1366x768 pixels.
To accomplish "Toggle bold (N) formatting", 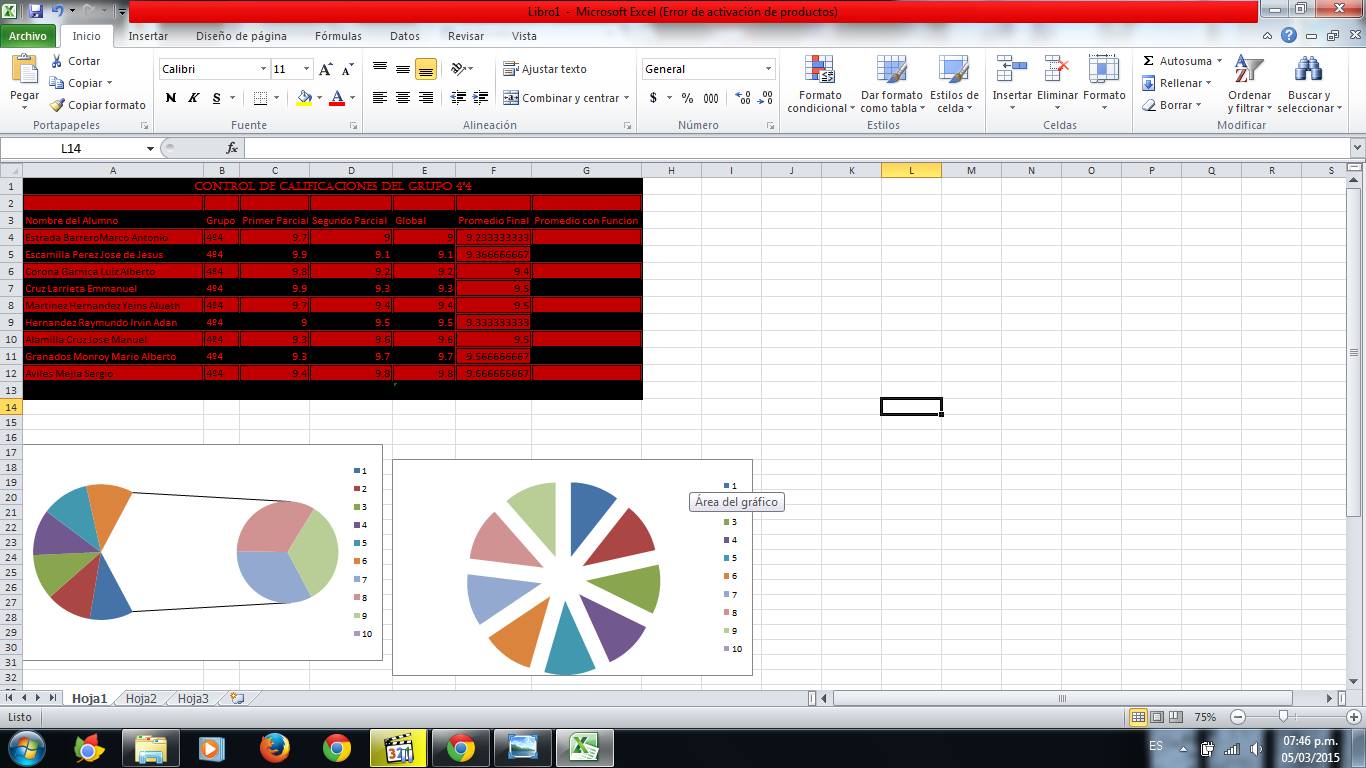I will (x=171, y=98).
